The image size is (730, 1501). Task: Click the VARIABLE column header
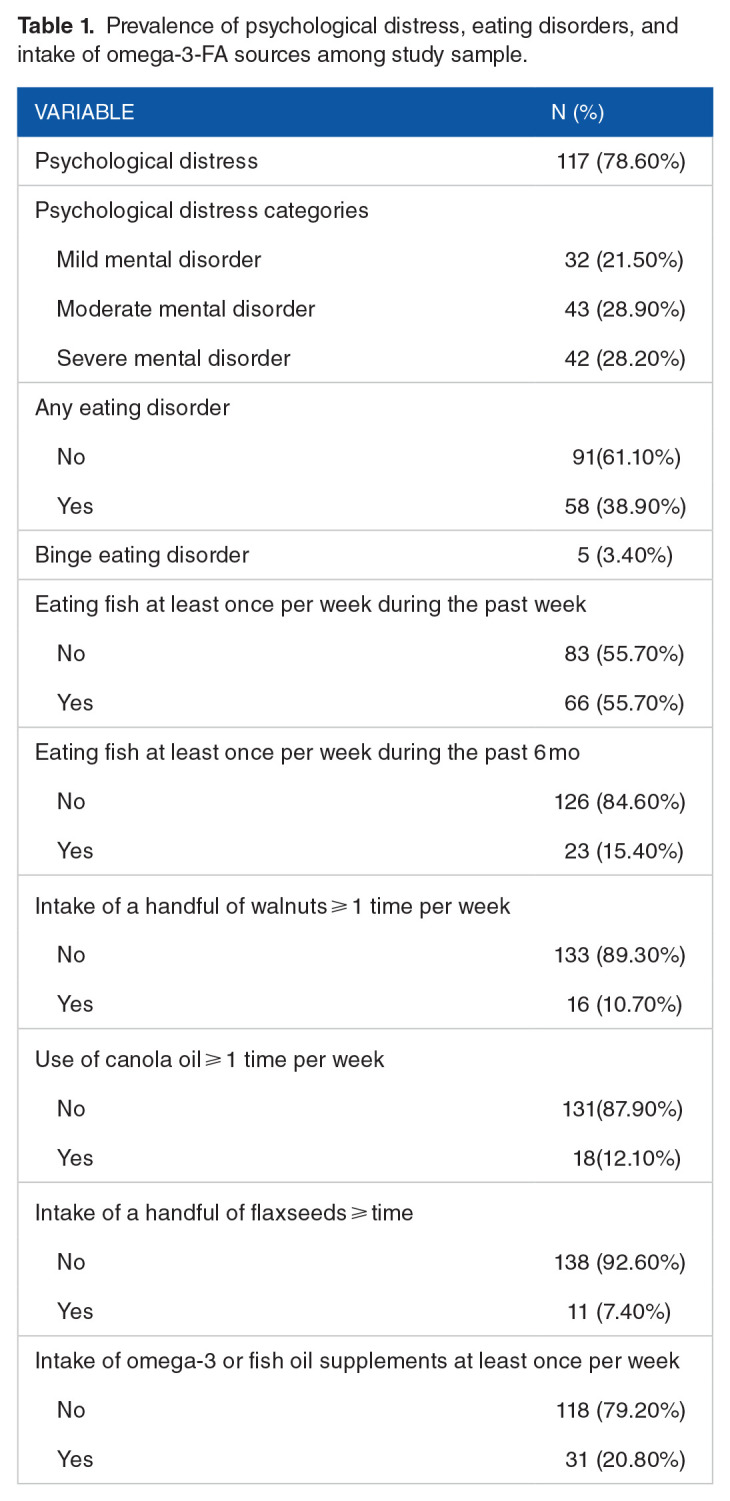tap(85, 112)
